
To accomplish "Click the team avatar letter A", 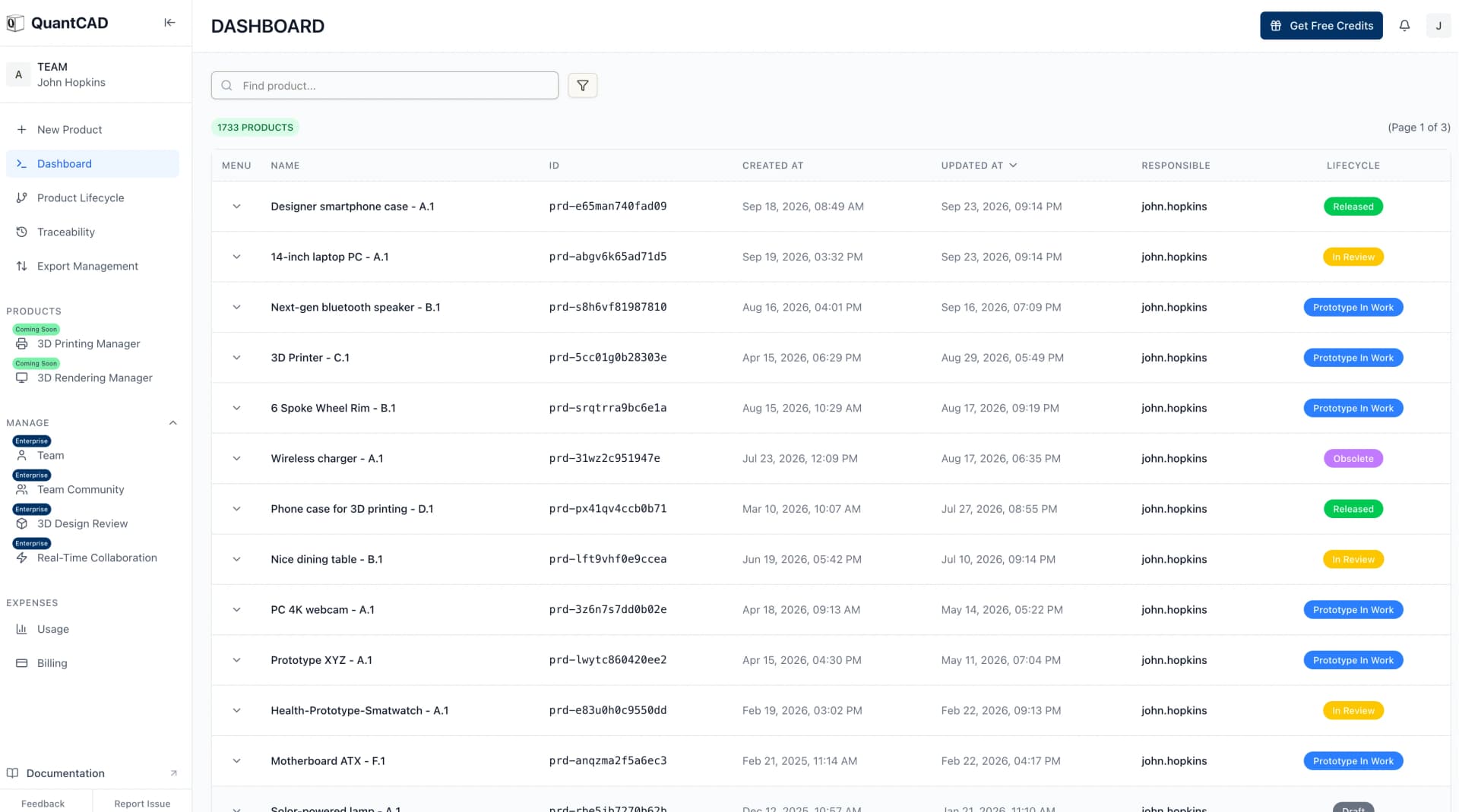I will point(18,74).
